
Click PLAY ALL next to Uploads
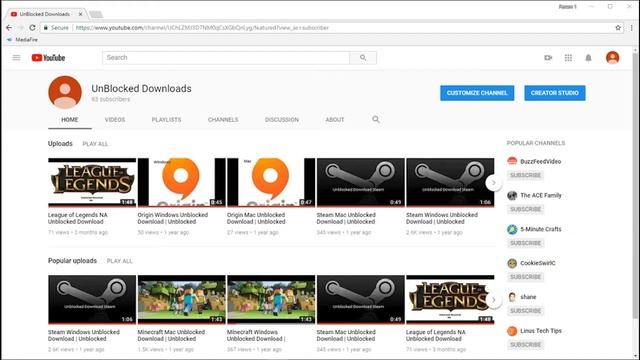pos(95,144)
